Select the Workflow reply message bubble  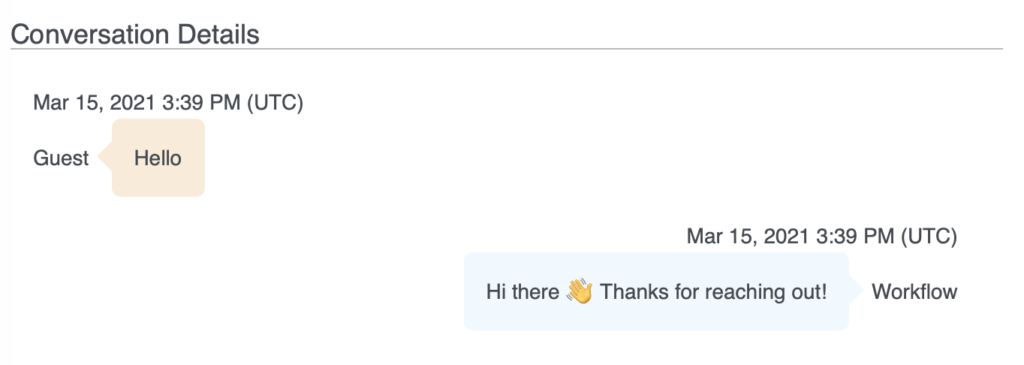point(656,291)
